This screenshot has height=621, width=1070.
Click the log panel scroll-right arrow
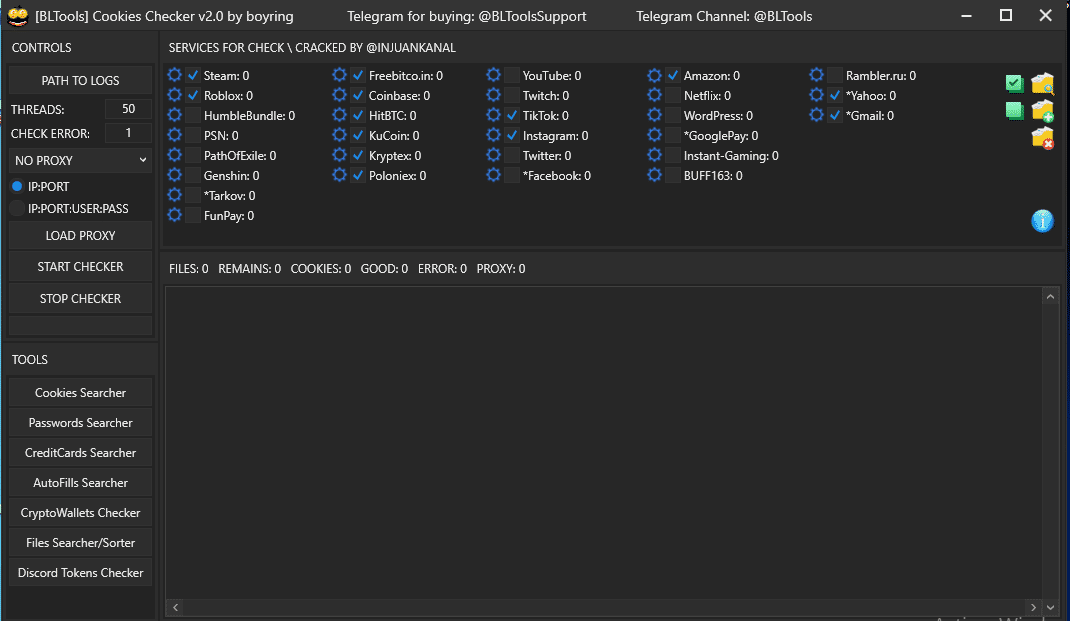[x=1033, y=607]
